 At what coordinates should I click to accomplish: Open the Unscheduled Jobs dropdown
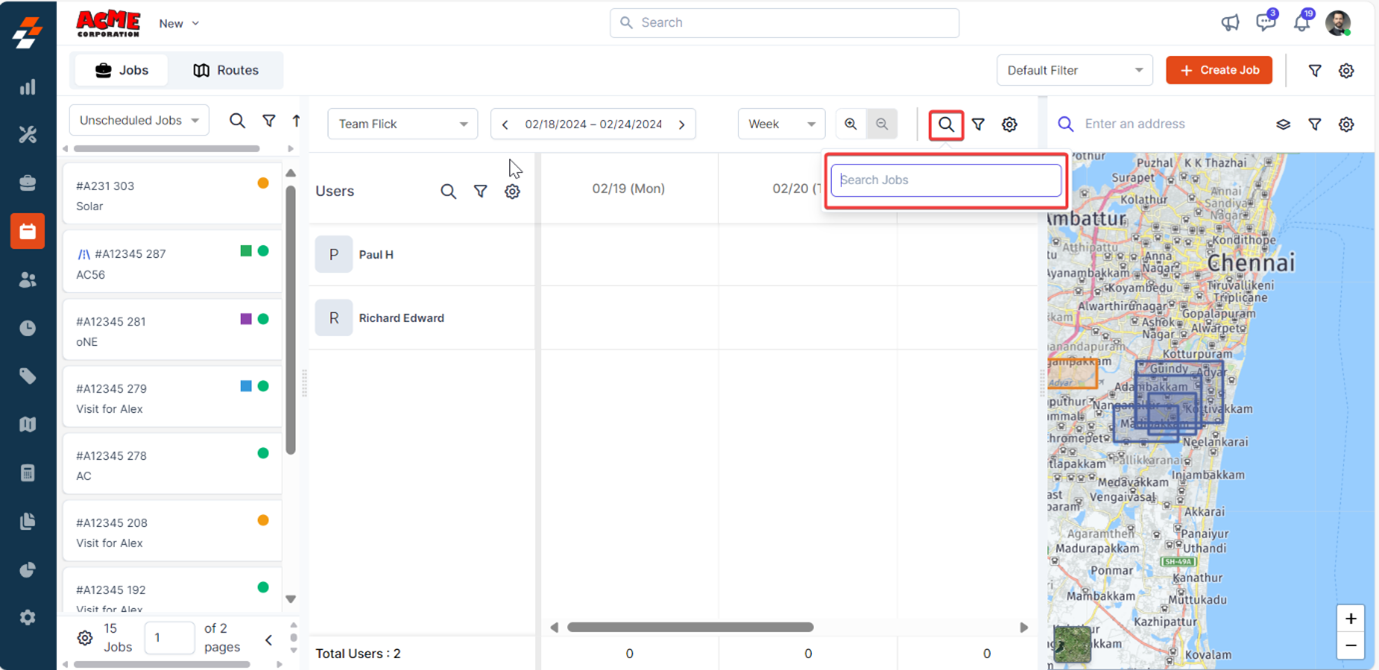139,120
